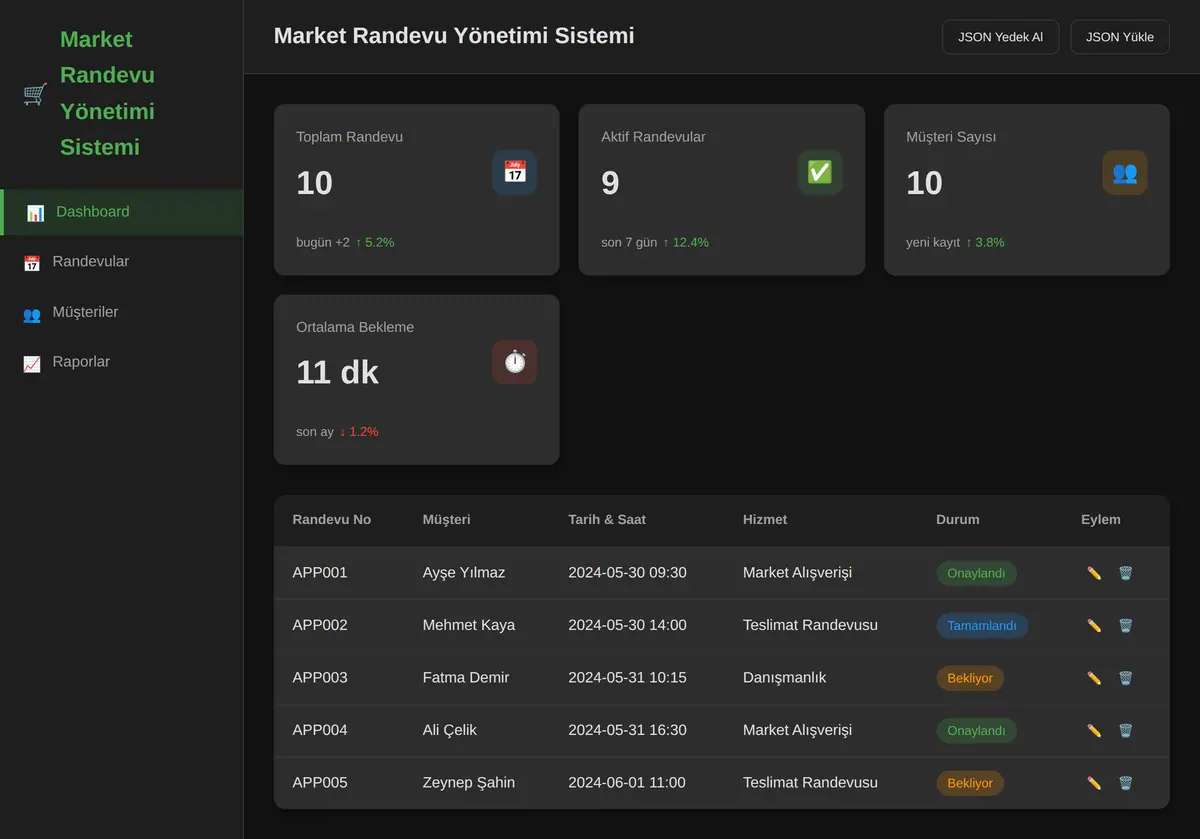Click the ↓ 1.2% trend indicator
The image size is (1200, 839).
[x=359, y=432]
